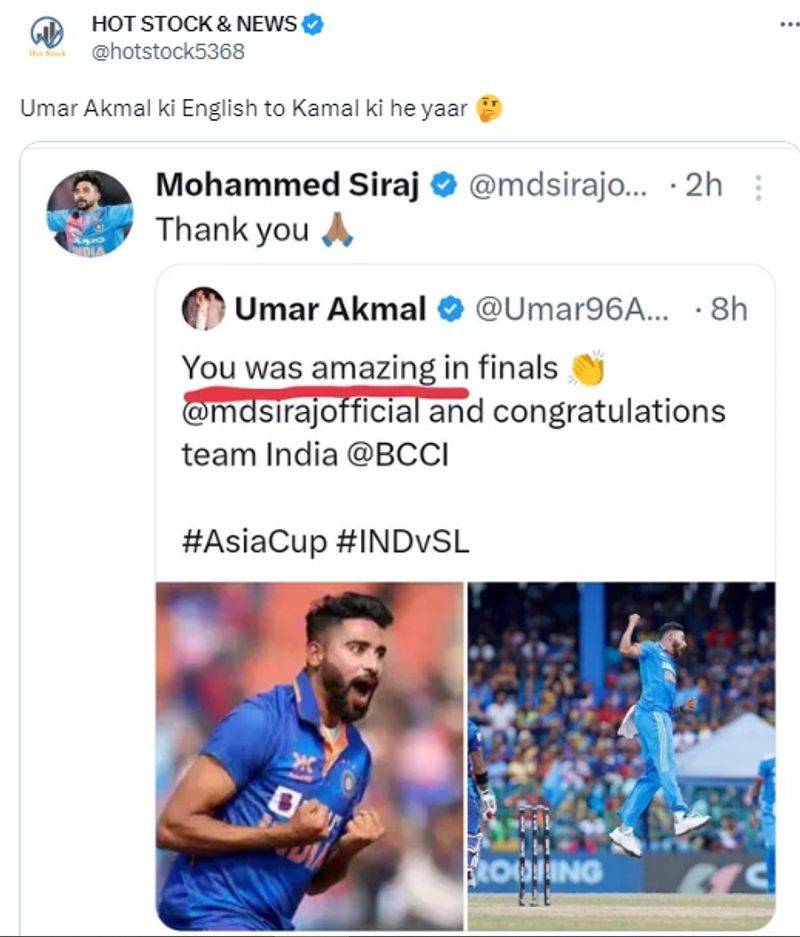800x937 pixels.
Task: Open the right photo of the jumping bowler
Action: tap(621, 755)
